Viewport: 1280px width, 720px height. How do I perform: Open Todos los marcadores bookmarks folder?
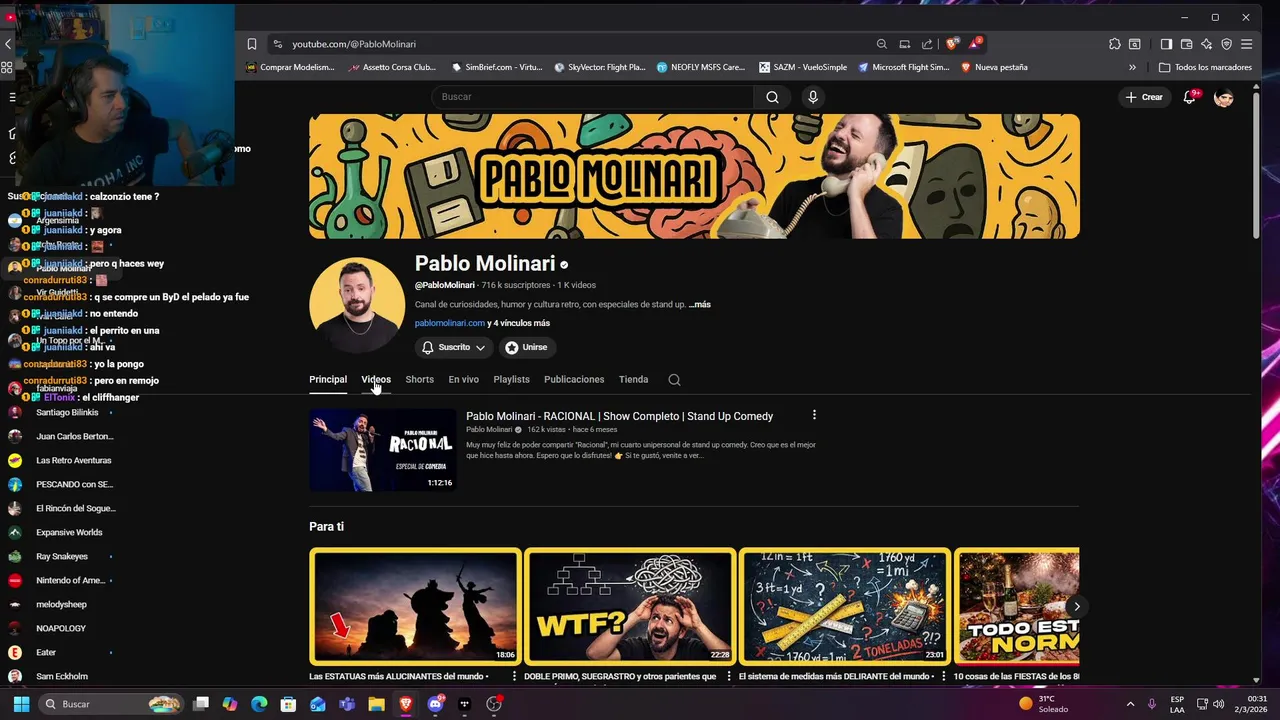click(1205, 67)
